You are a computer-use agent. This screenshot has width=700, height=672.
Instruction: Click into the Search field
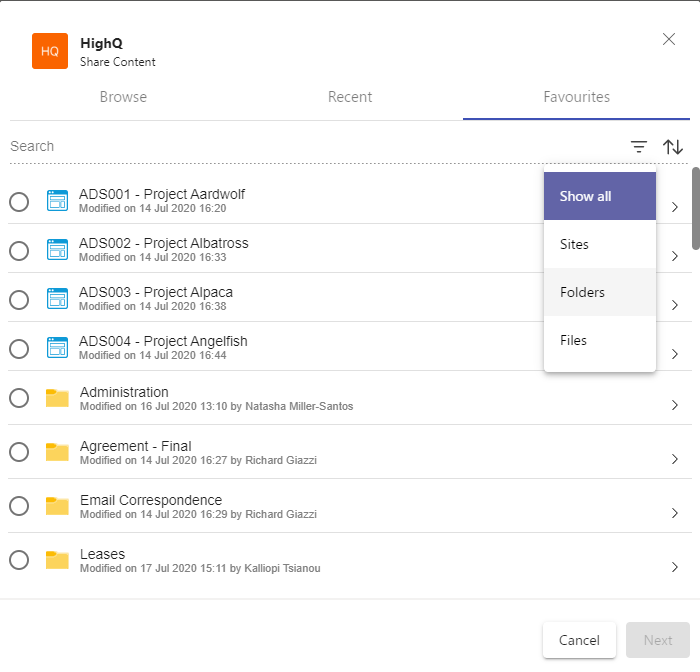(300, 147)
